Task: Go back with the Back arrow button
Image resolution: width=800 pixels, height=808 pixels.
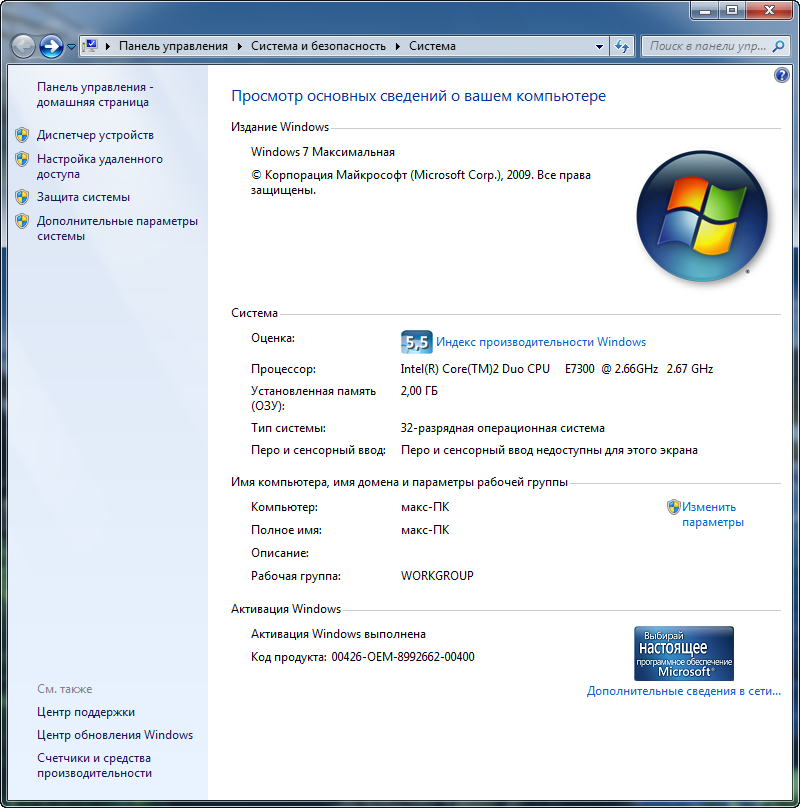Action: coord(23,46)
